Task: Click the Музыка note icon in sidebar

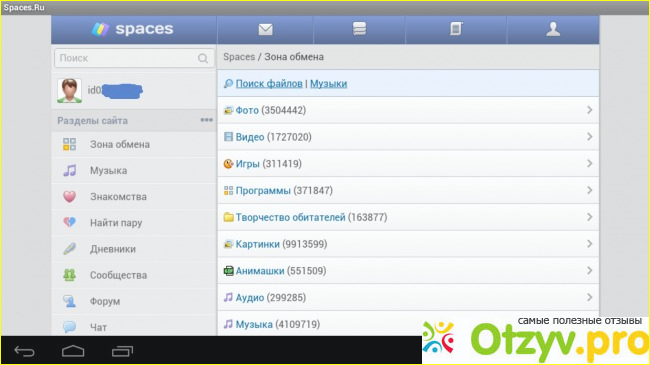Action: [69, 170]
